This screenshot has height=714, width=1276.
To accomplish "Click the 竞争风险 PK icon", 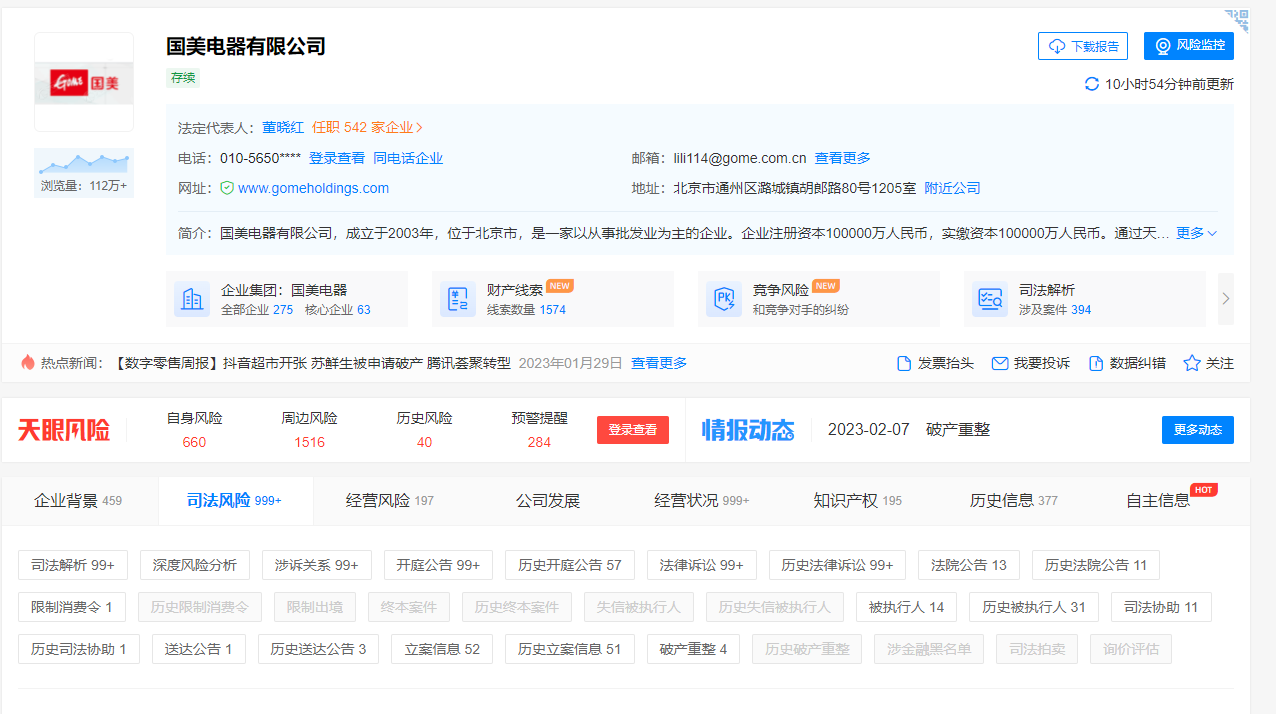I will click(x=724, y=299).
